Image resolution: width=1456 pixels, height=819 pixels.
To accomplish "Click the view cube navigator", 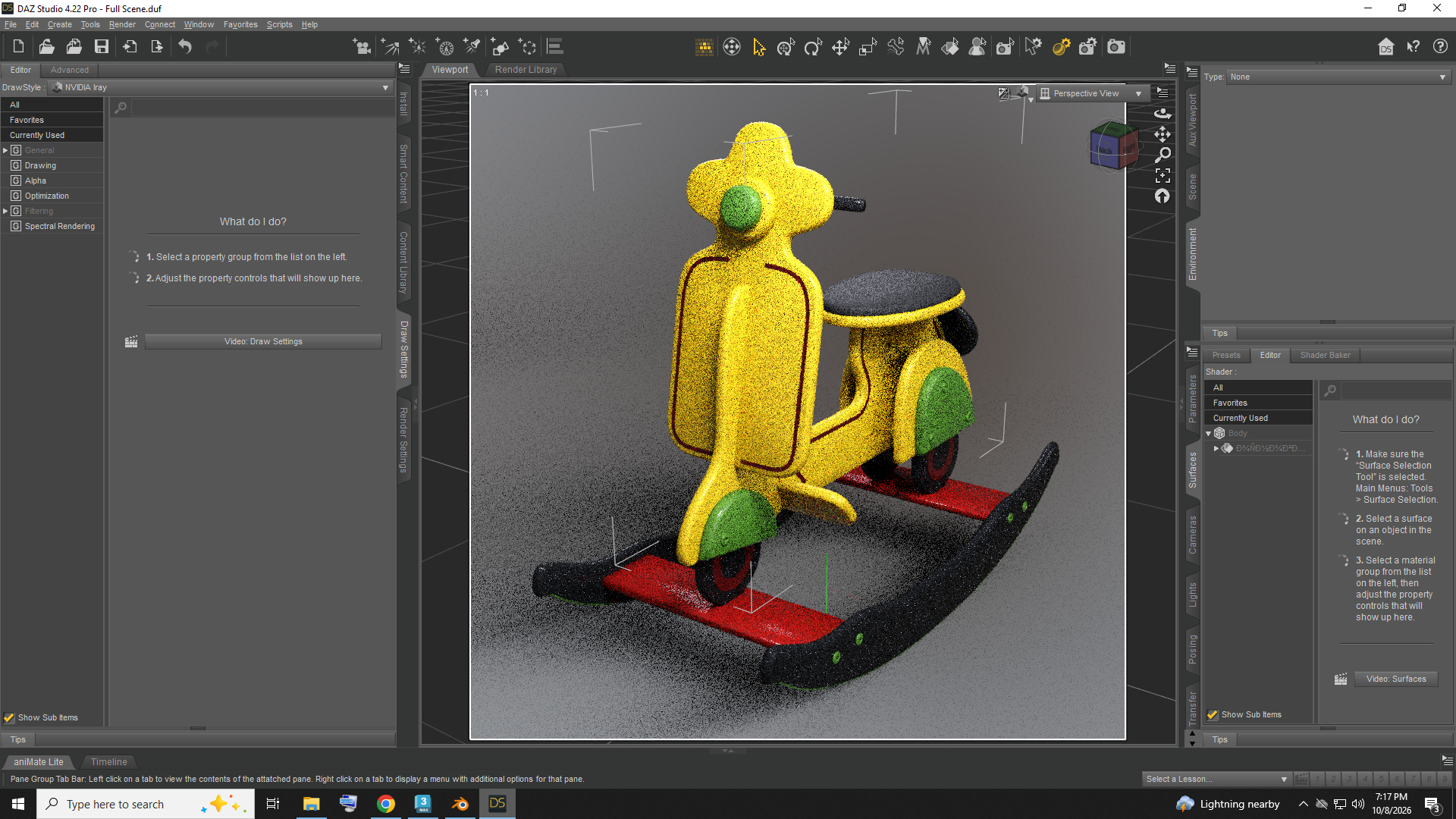I will pyautogui.click(x=1113, y=146).
